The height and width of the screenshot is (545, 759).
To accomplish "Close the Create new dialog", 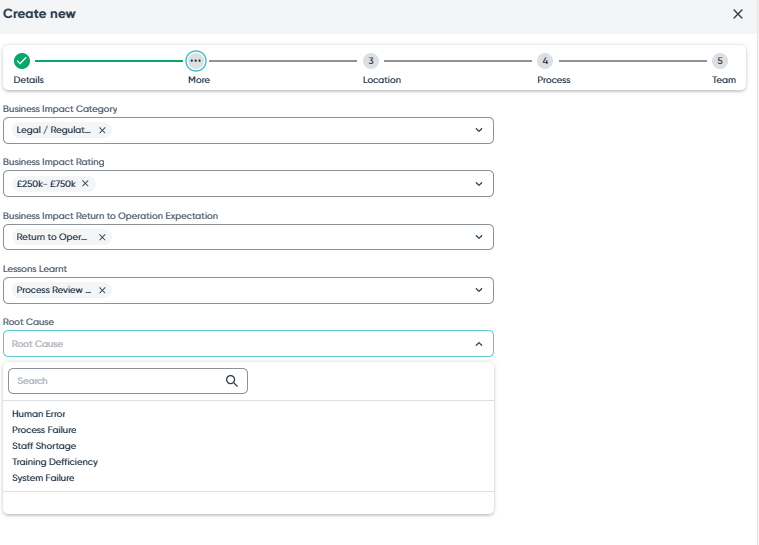I will [738, 14].
